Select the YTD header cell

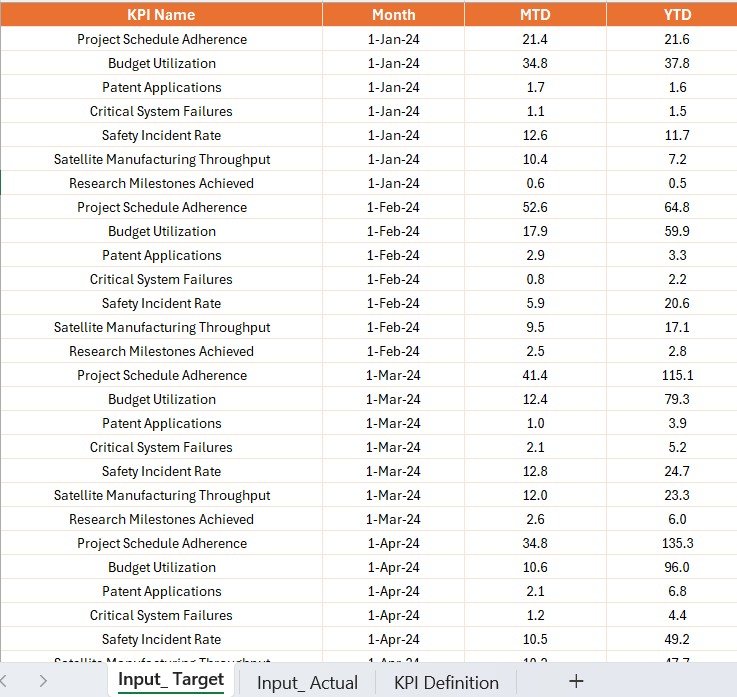677,15
